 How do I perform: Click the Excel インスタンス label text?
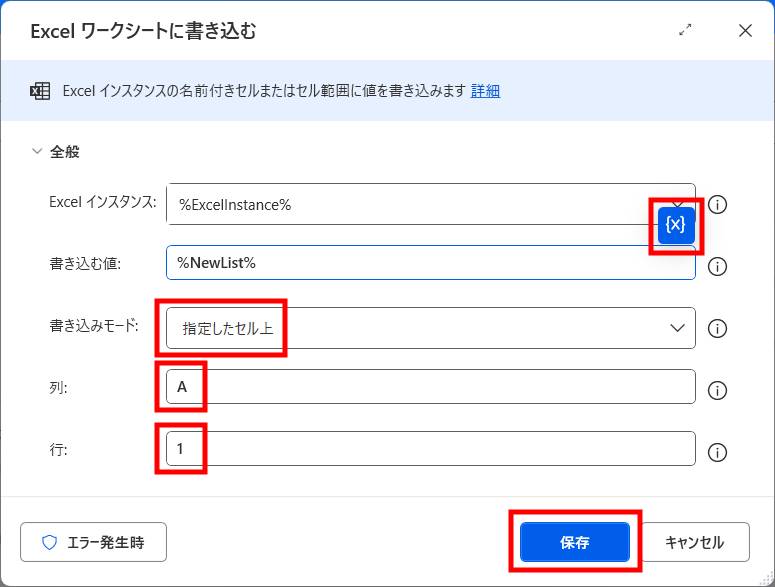103,202
